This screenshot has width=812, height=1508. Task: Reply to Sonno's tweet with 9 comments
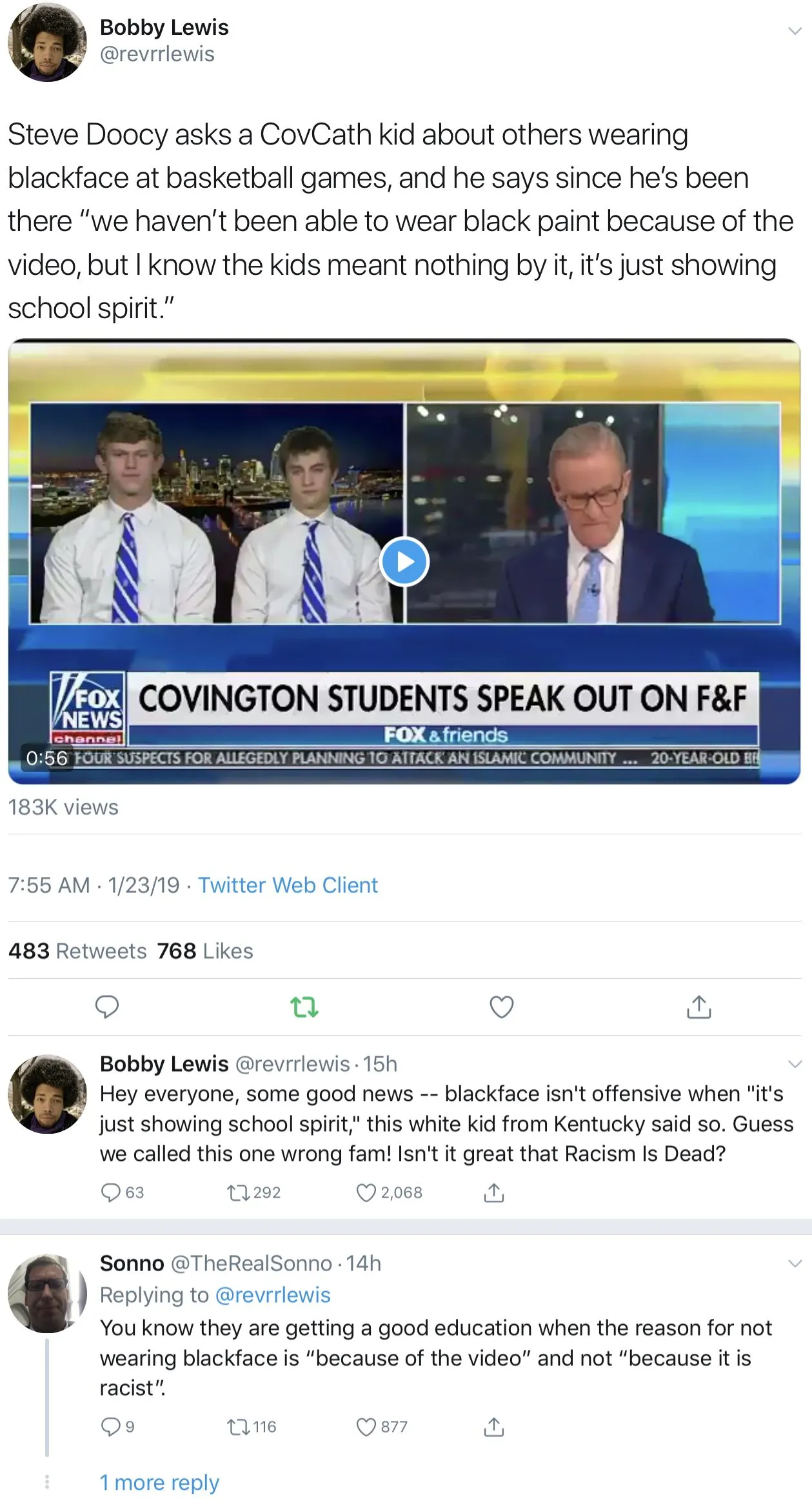(118, 1427)
